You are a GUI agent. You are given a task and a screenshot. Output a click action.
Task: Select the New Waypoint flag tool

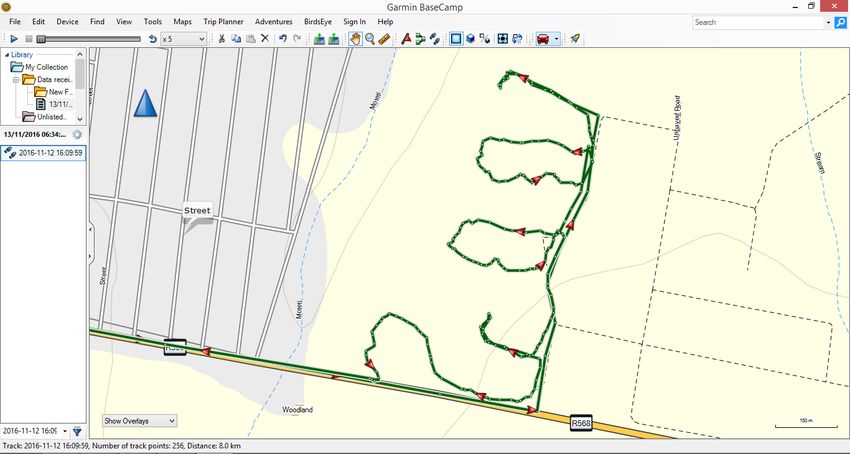(x=406, y=39)
